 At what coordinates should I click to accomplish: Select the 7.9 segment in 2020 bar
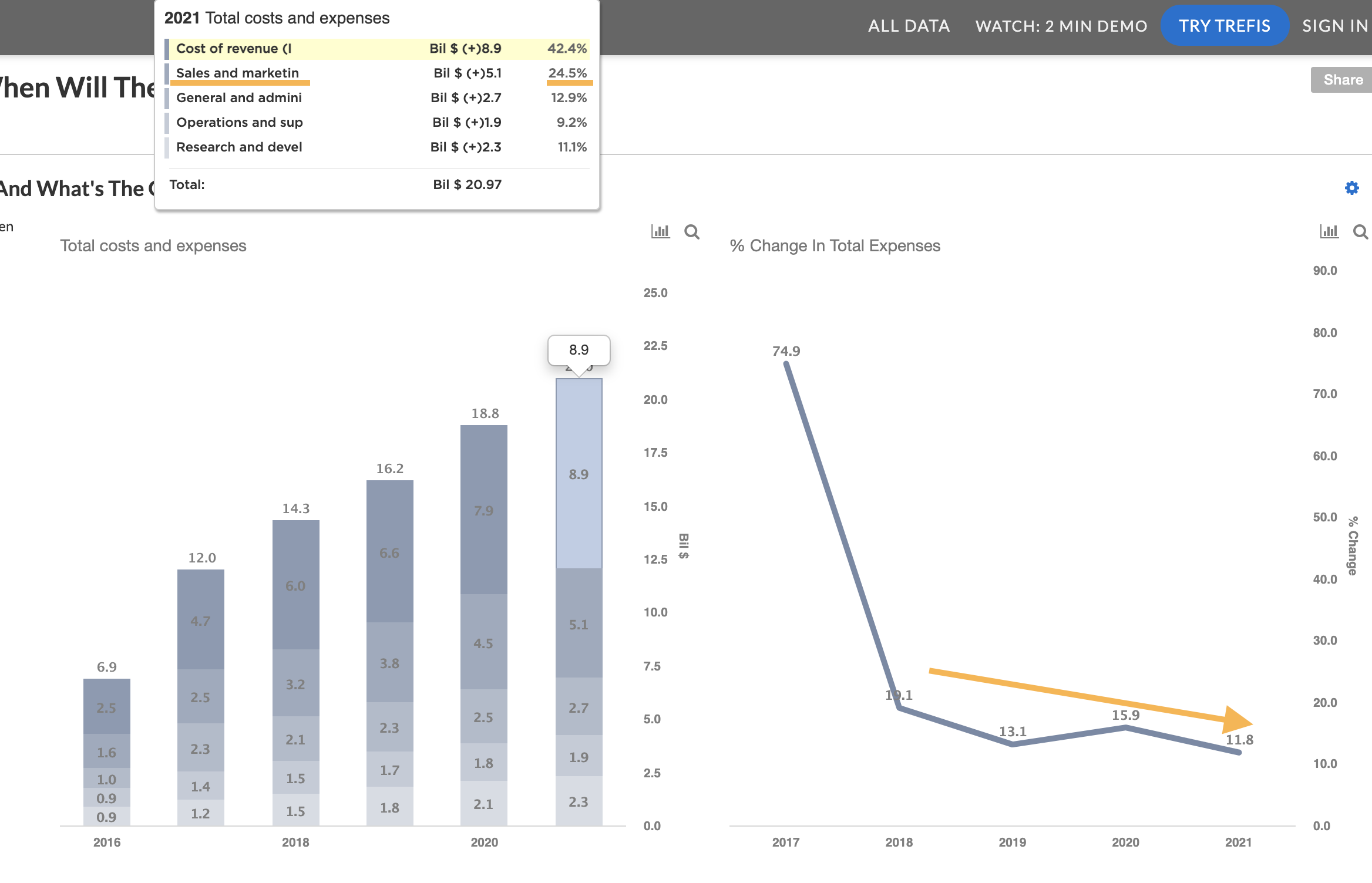coord(483,510)
